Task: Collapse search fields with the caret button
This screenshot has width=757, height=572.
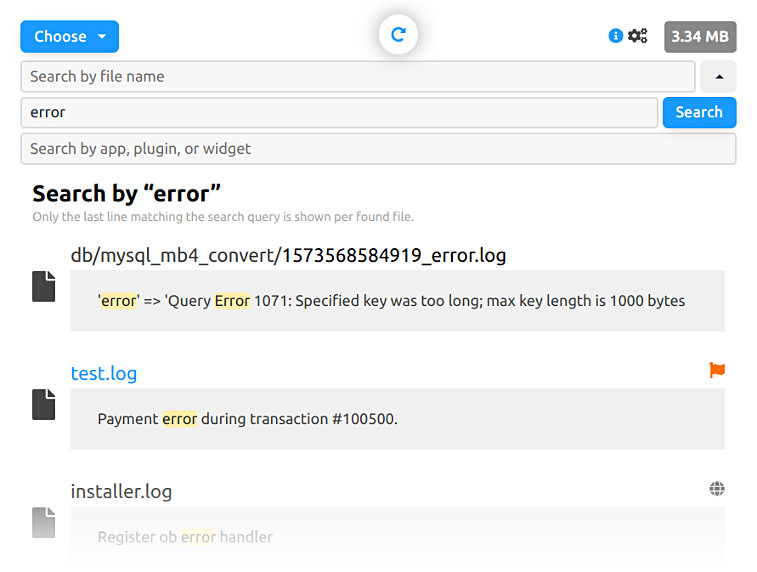Action: click(x=718, y=77)
